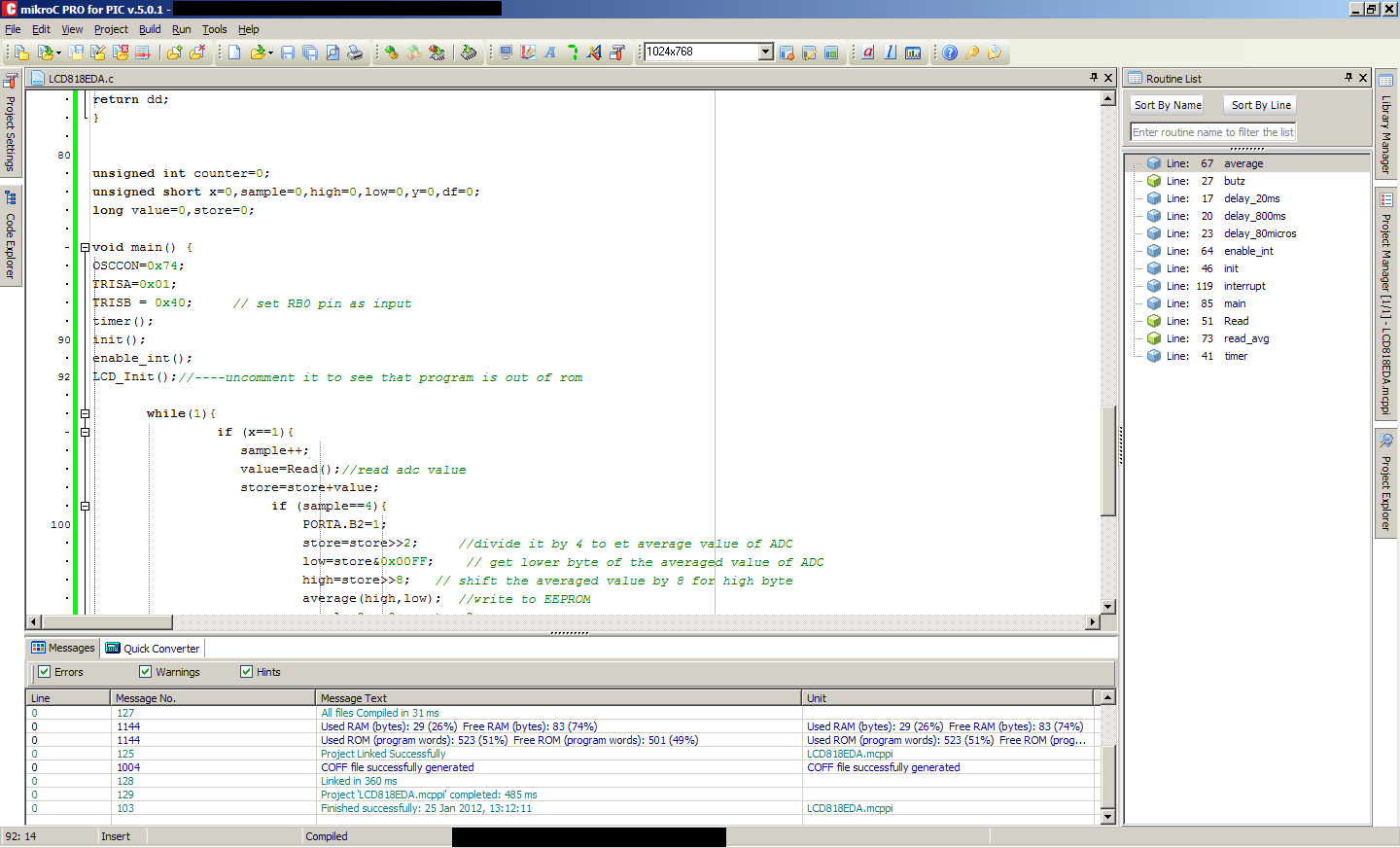Click the Save file toolbar icon
Screen dimensions: 1400x848
click(288, 53)
